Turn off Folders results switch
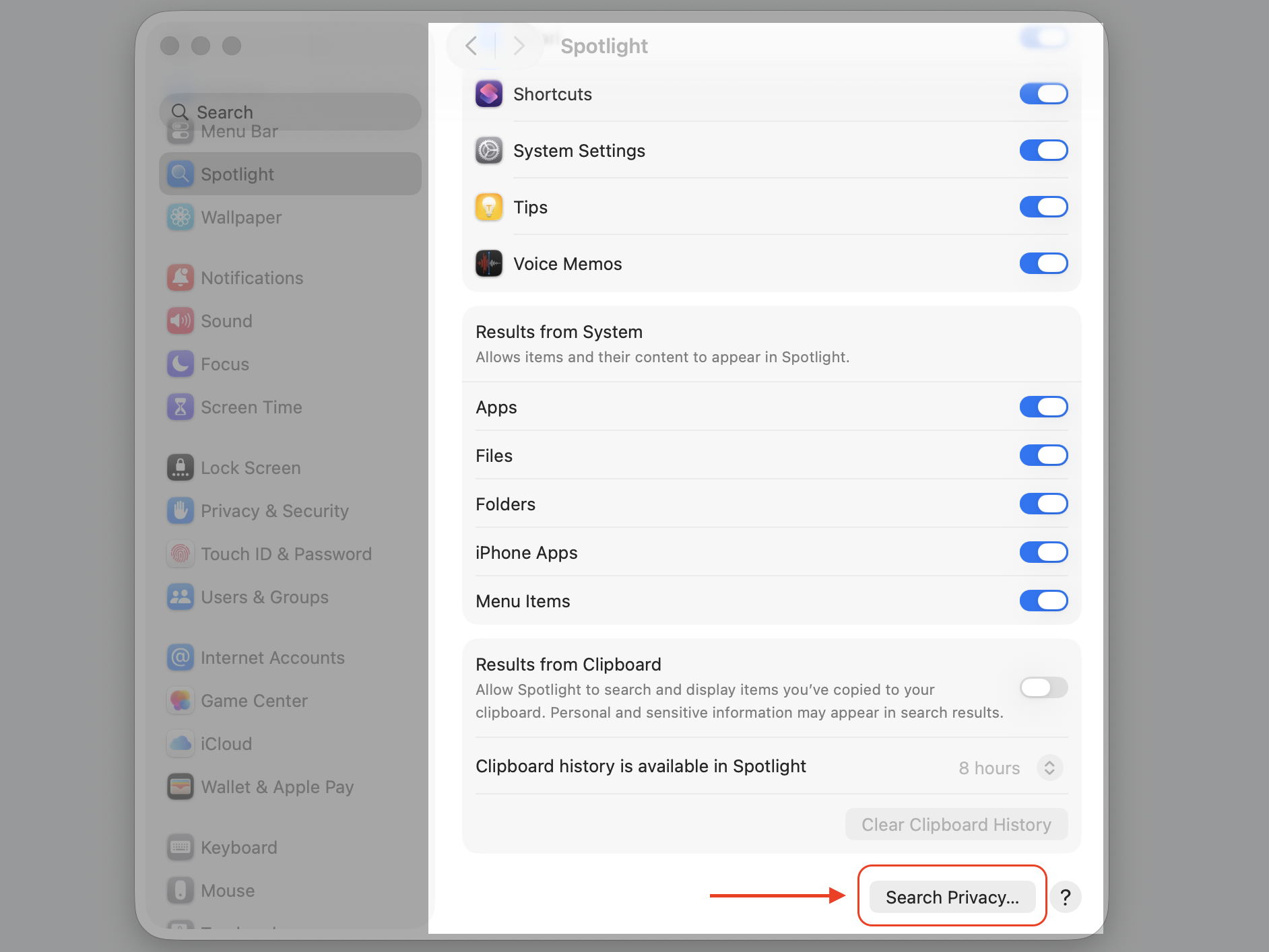The image size is (1269, 952). click(1043, 504)
